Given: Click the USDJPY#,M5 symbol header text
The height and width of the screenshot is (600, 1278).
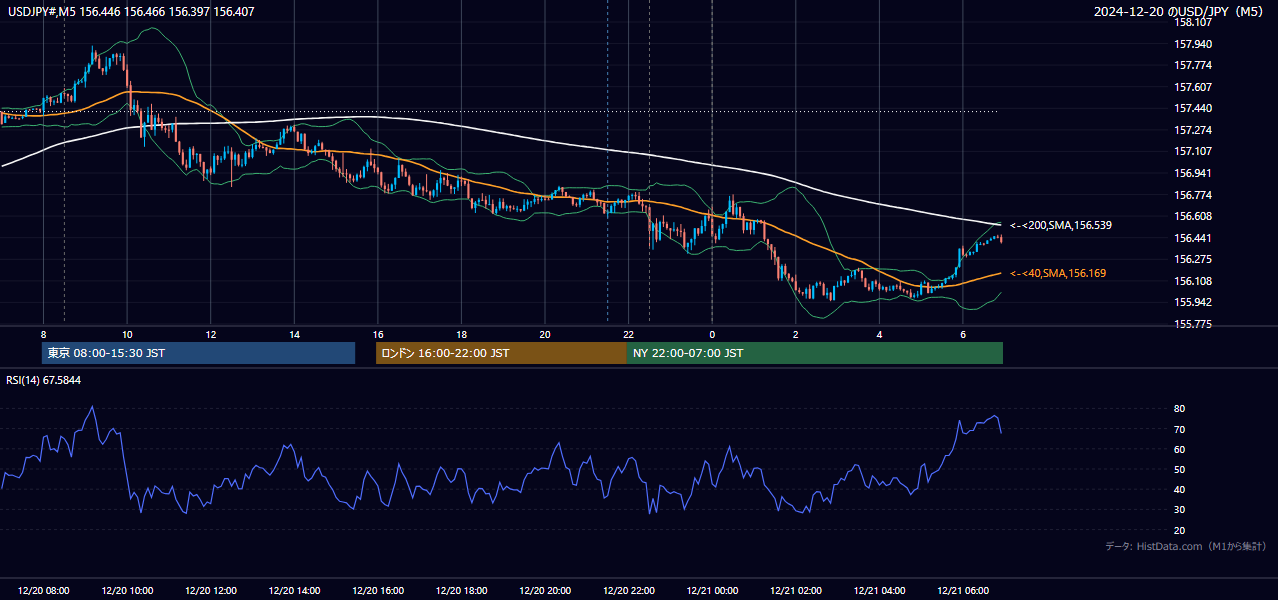Looking at the screenshot, I should click(x=130, y=11).
